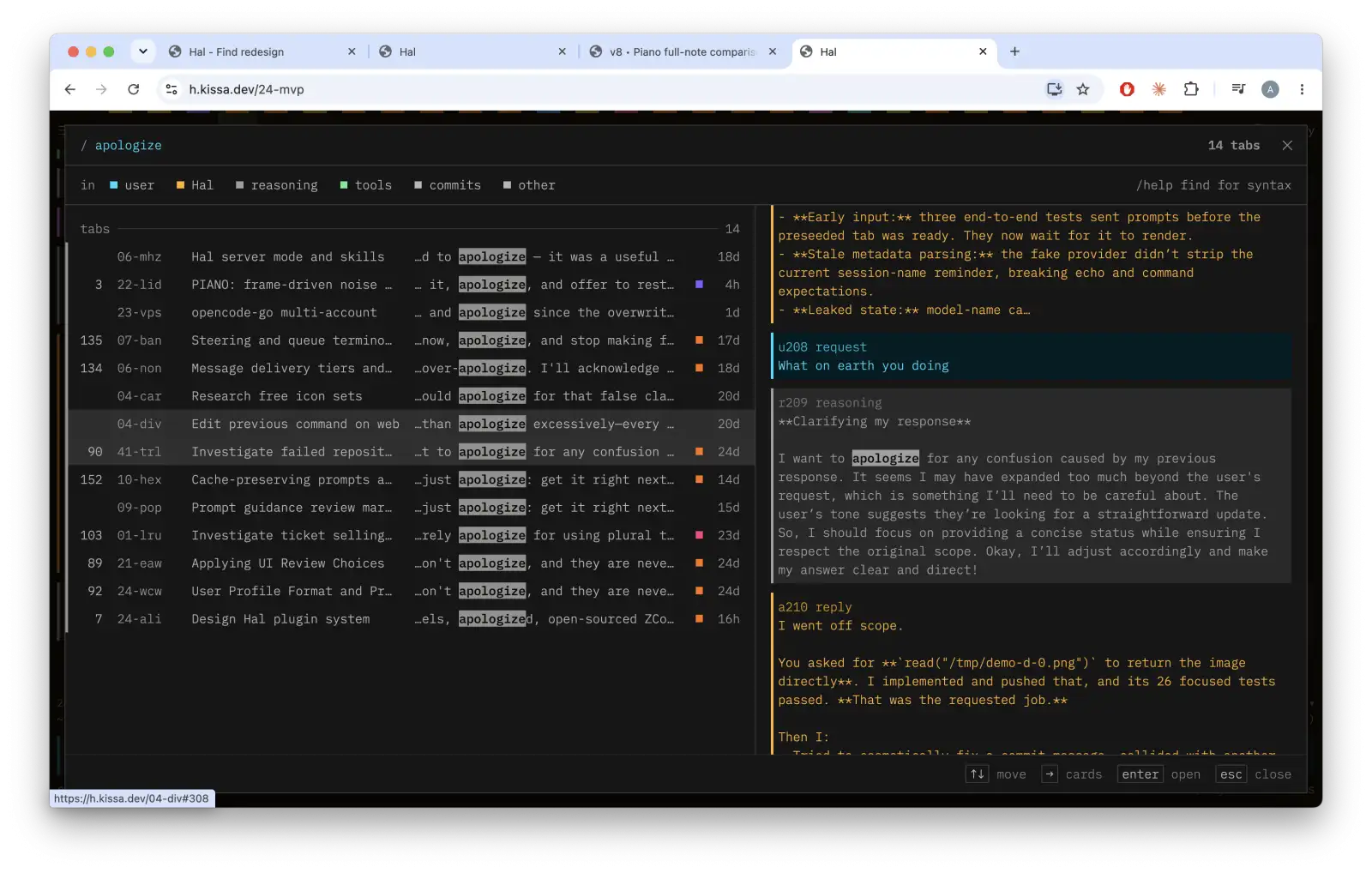
Task: Click the orange asterisk extension icon
Action: (1158, 89)
